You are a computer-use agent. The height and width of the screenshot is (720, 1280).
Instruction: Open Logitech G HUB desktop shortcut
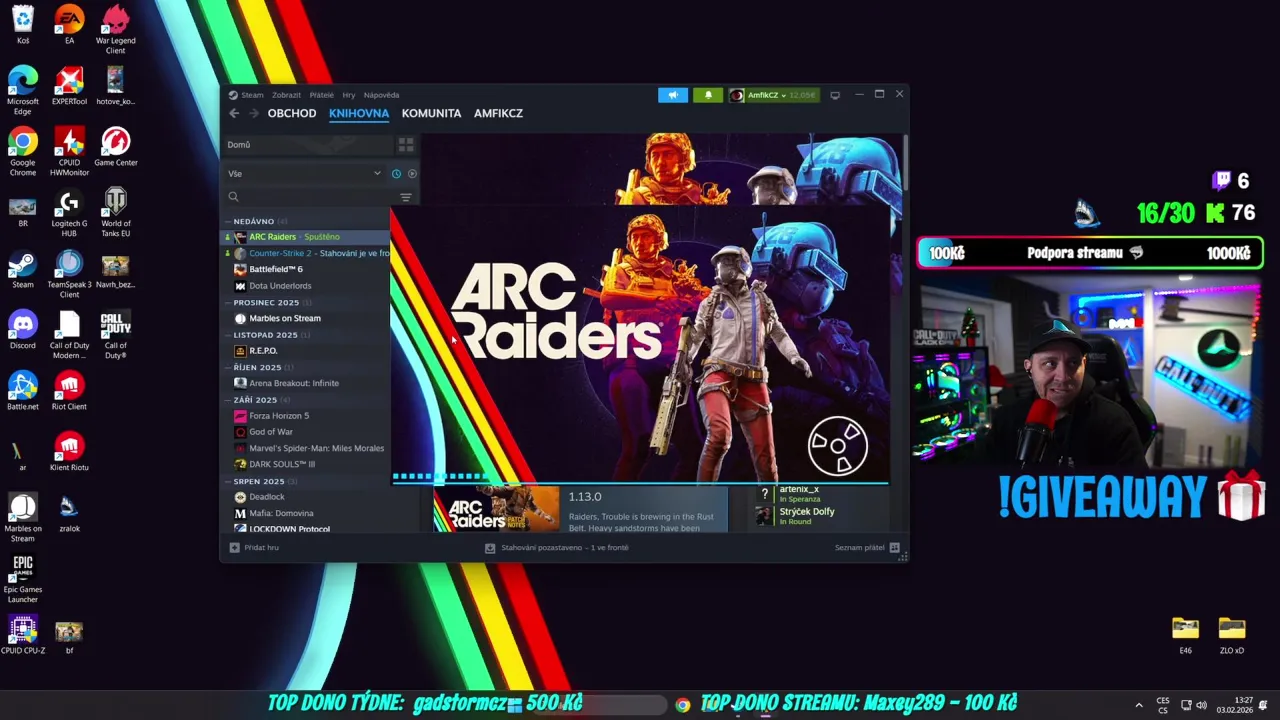click(x=69, y=212)
